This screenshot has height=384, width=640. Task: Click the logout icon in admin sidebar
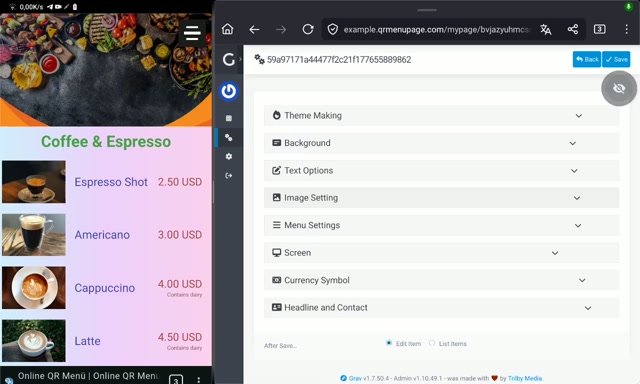(x=229, y=175)
